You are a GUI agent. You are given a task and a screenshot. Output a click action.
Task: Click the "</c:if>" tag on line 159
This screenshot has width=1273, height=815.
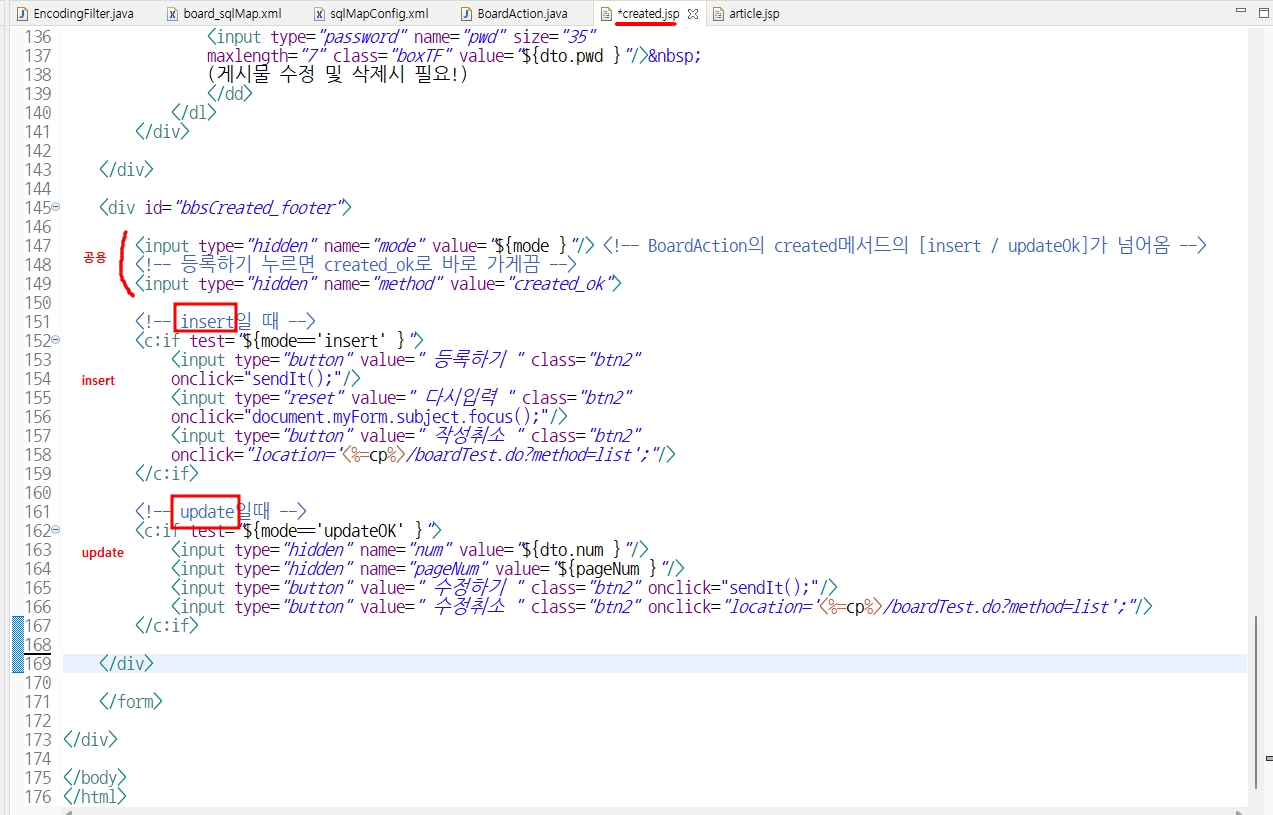coord(167,474)
